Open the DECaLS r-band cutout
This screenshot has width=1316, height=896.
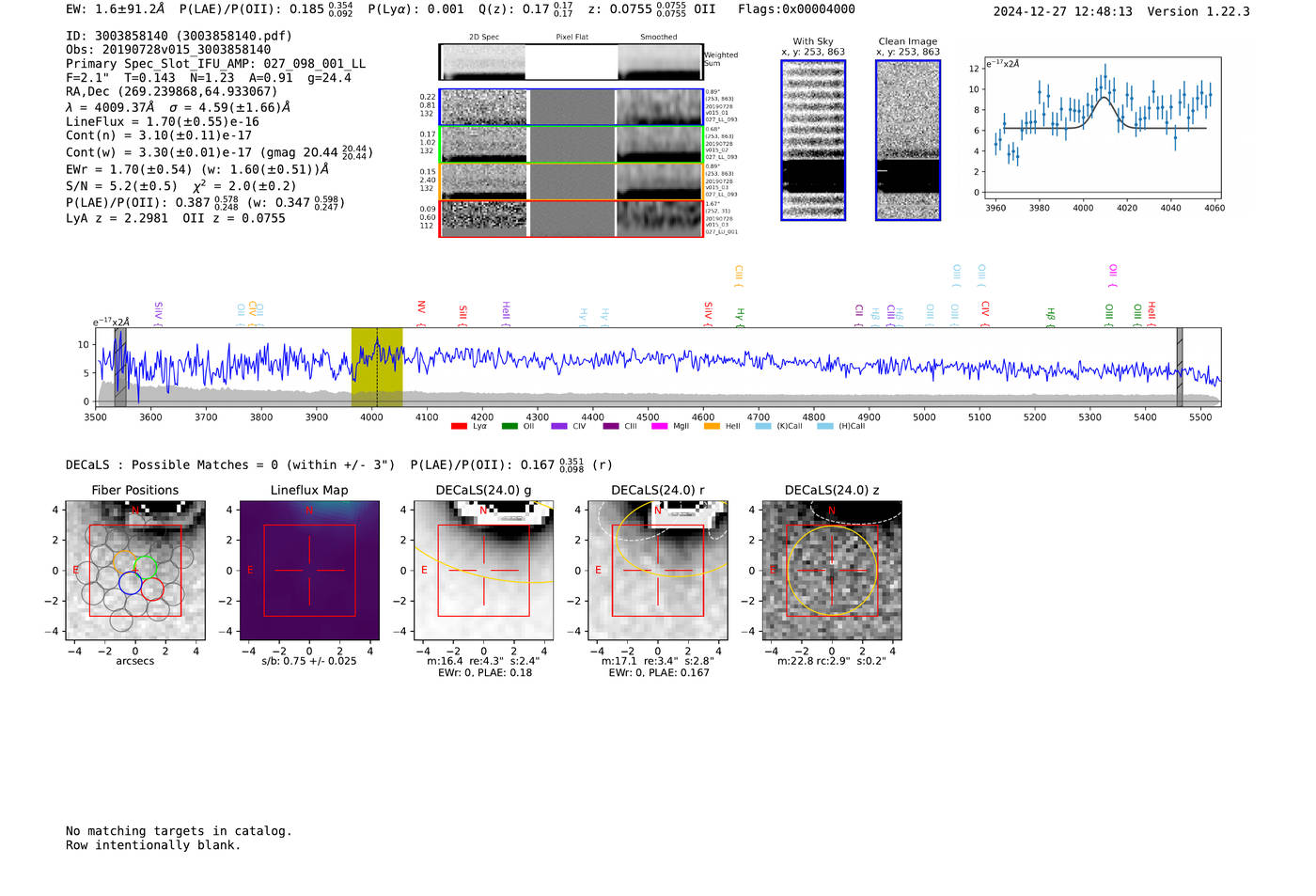pyautogui.click(x=657, y=570)
